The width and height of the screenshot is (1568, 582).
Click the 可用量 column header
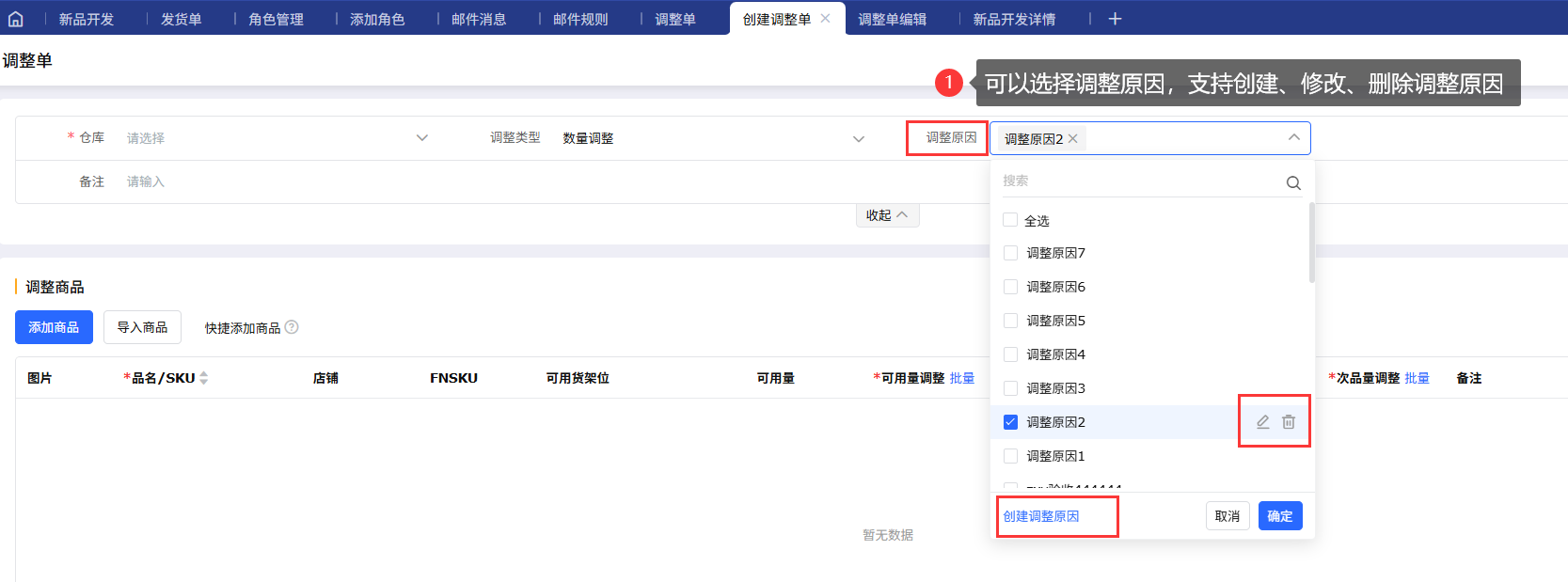click(x=776, y=378)
